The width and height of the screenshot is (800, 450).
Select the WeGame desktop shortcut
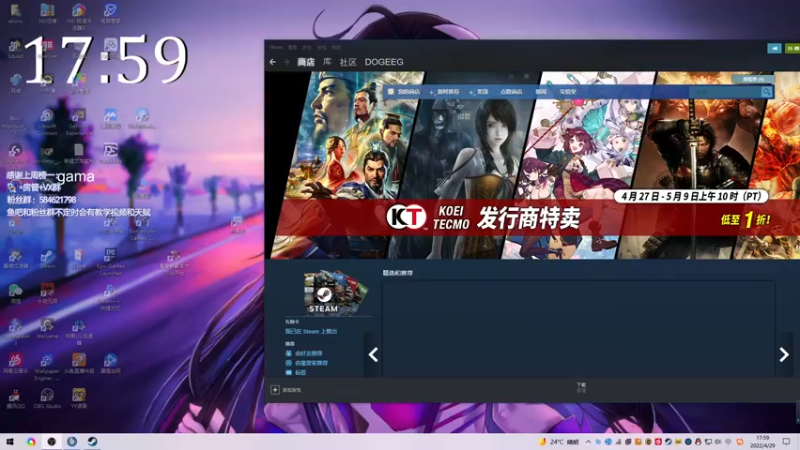pyautogui.click(x=47, y=329)
